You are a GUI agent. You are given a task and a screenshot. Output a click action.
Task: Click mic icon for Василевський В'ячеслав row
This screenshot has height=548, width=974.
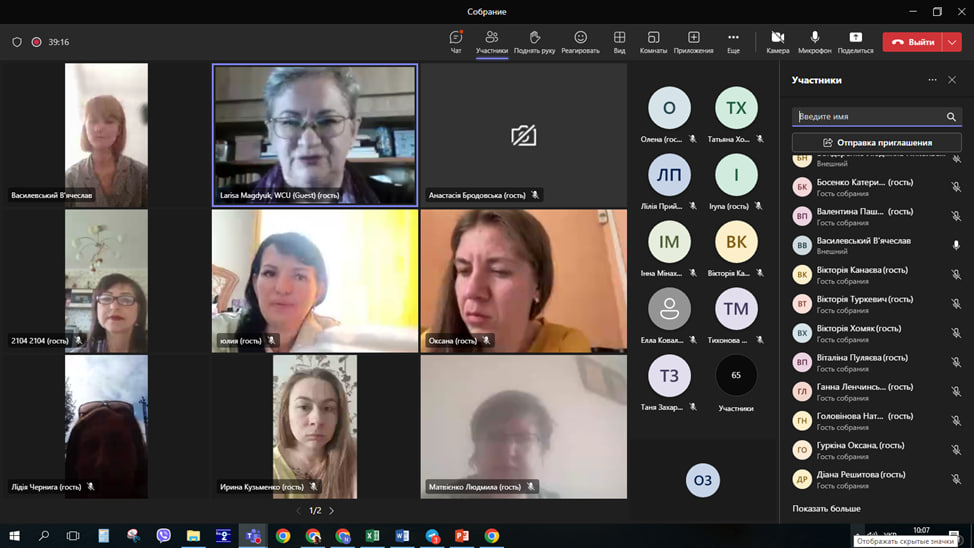pyautogui.click(x=956, y=245)
